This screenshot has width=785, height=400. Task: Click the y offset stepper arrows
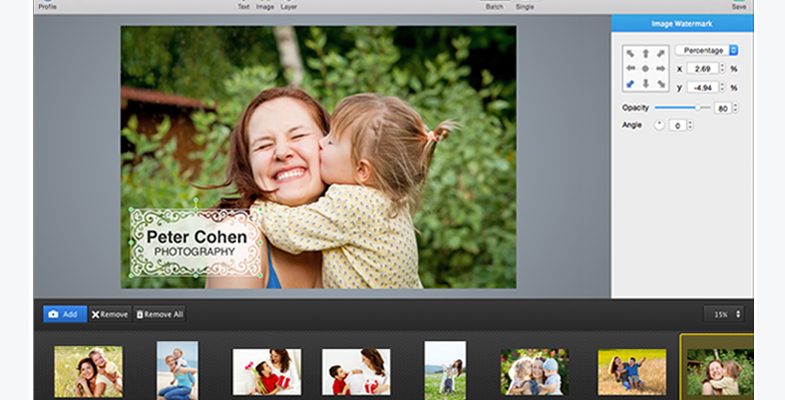click(722, 88)
